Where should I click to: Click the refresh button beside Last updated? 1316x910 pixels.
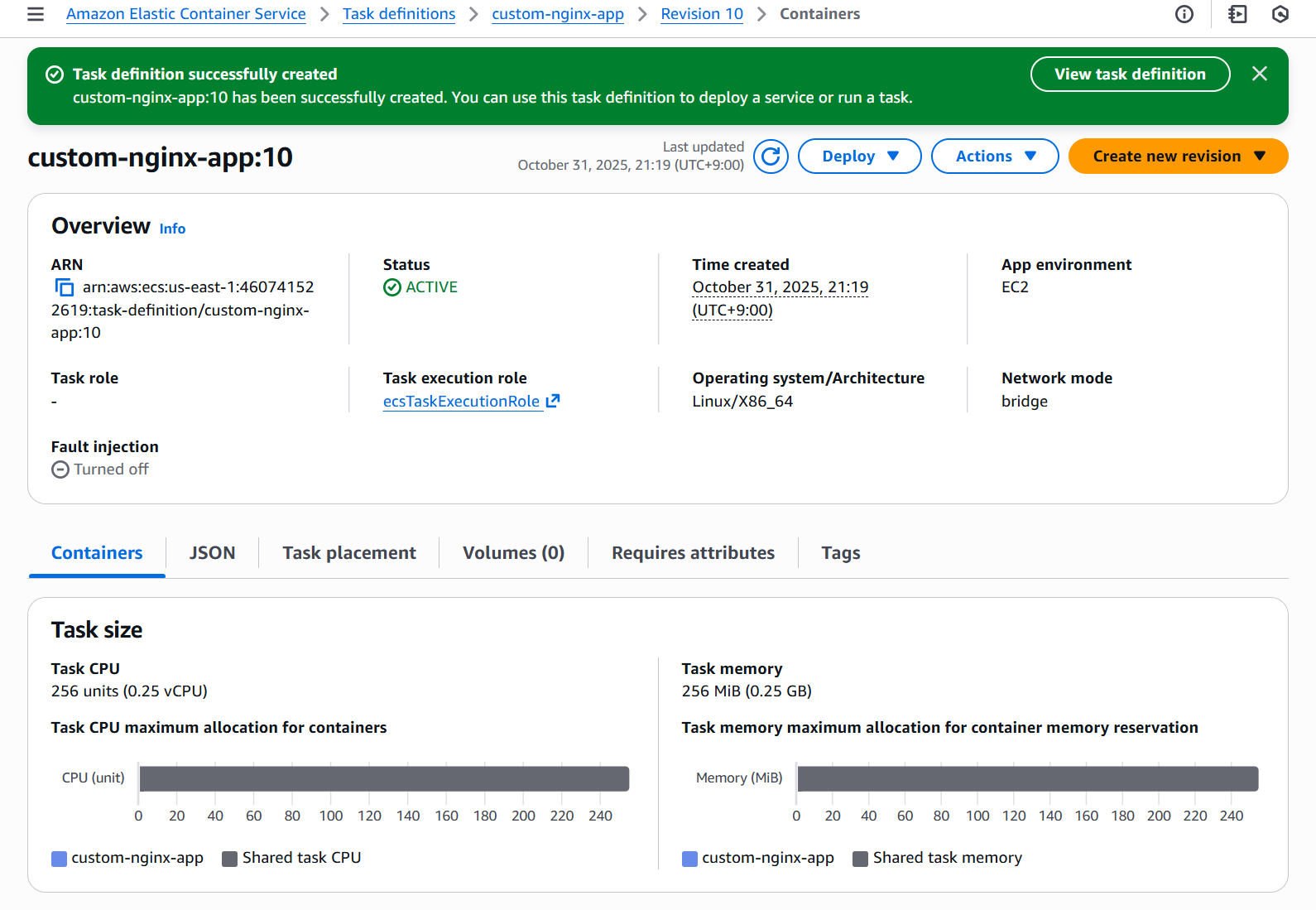tap(771, 156)
